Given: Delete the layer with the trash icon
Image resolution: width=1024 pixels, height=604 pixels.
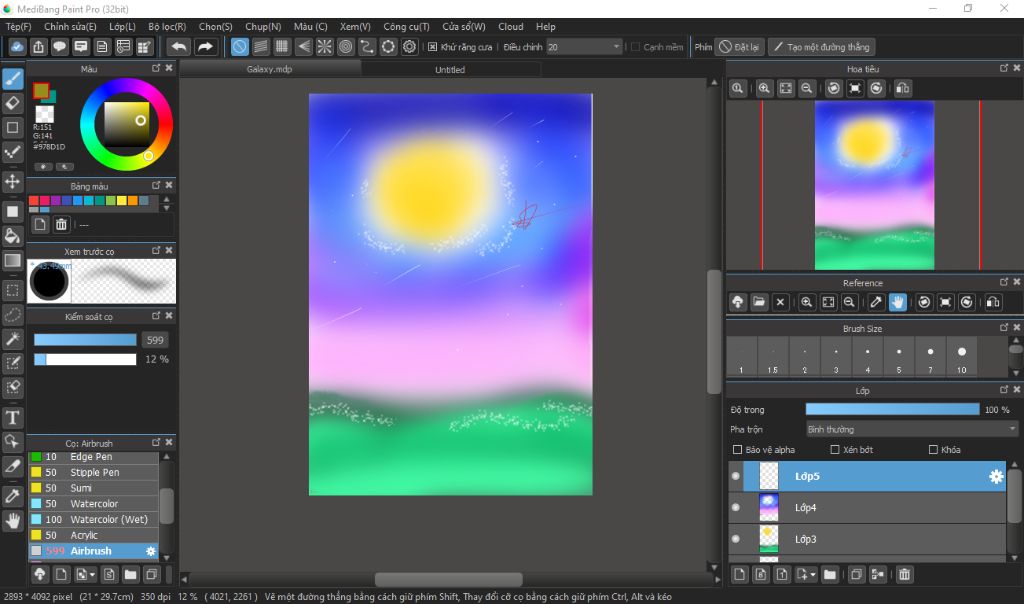Looking at the screenshot, I should (904, 575).
